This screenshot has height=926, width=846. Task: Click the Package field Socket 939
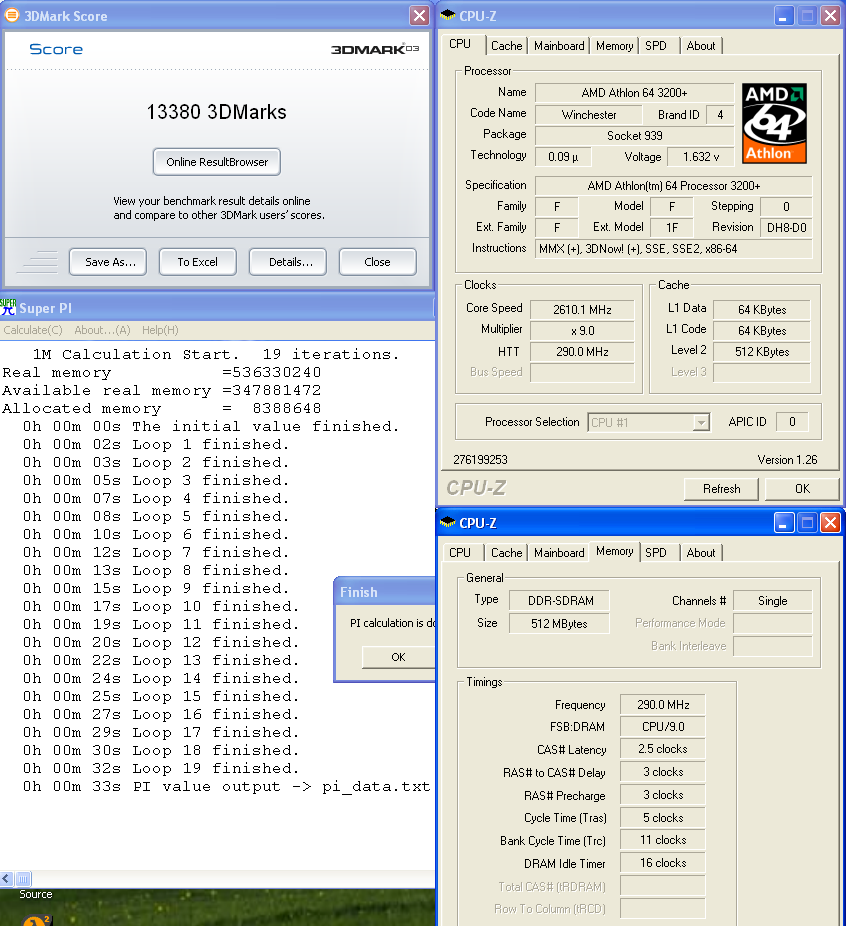[634, 136]
